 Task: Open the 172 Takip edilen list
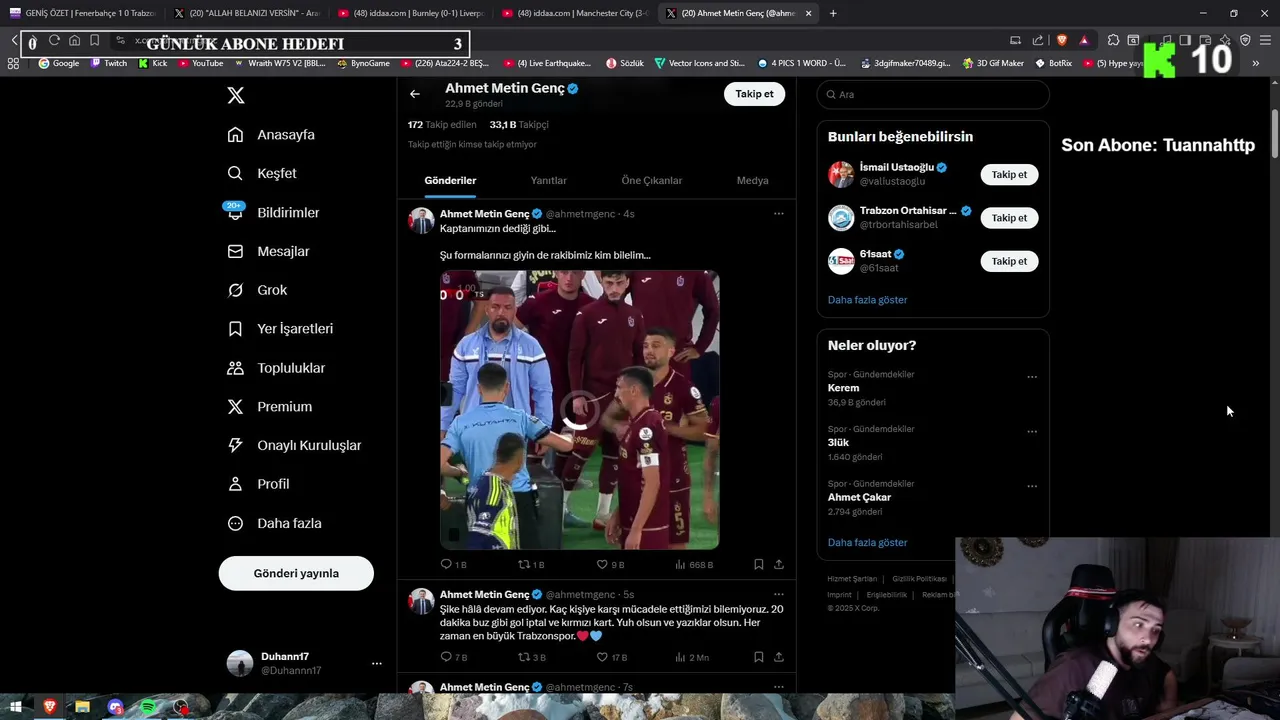(x=442, y=125)
